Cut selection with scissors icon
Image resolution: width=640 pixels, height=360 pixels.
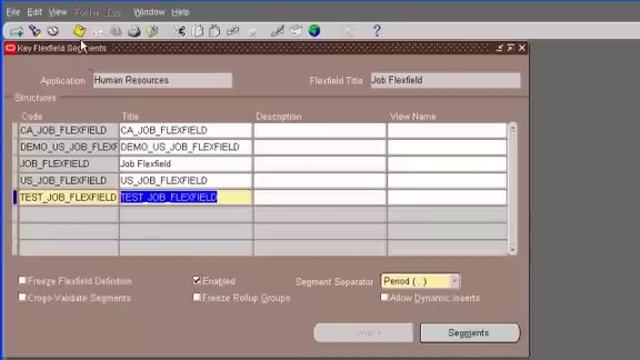coord(180,31)
